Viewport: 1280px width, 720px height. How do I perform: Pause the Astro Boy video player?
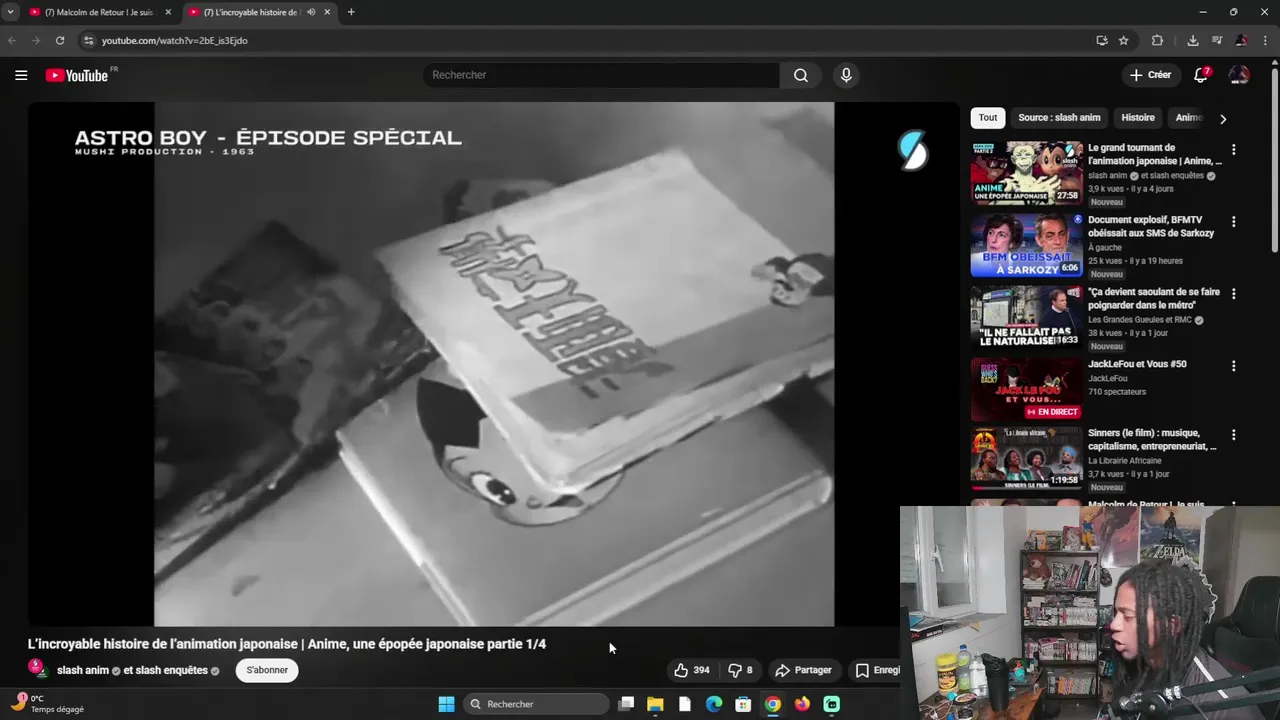494,364
